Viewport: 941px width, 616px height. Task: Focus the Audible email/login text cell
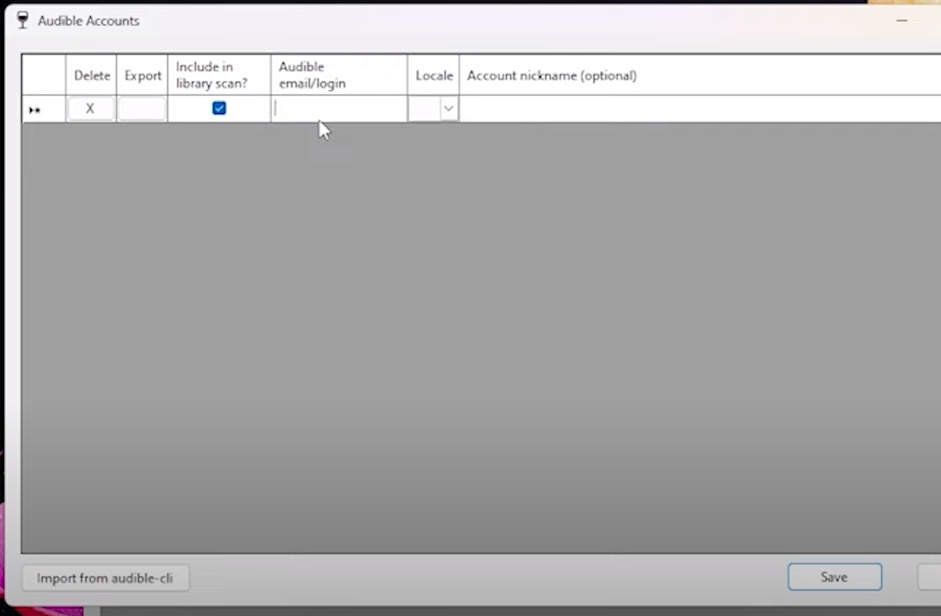(338, 109)
